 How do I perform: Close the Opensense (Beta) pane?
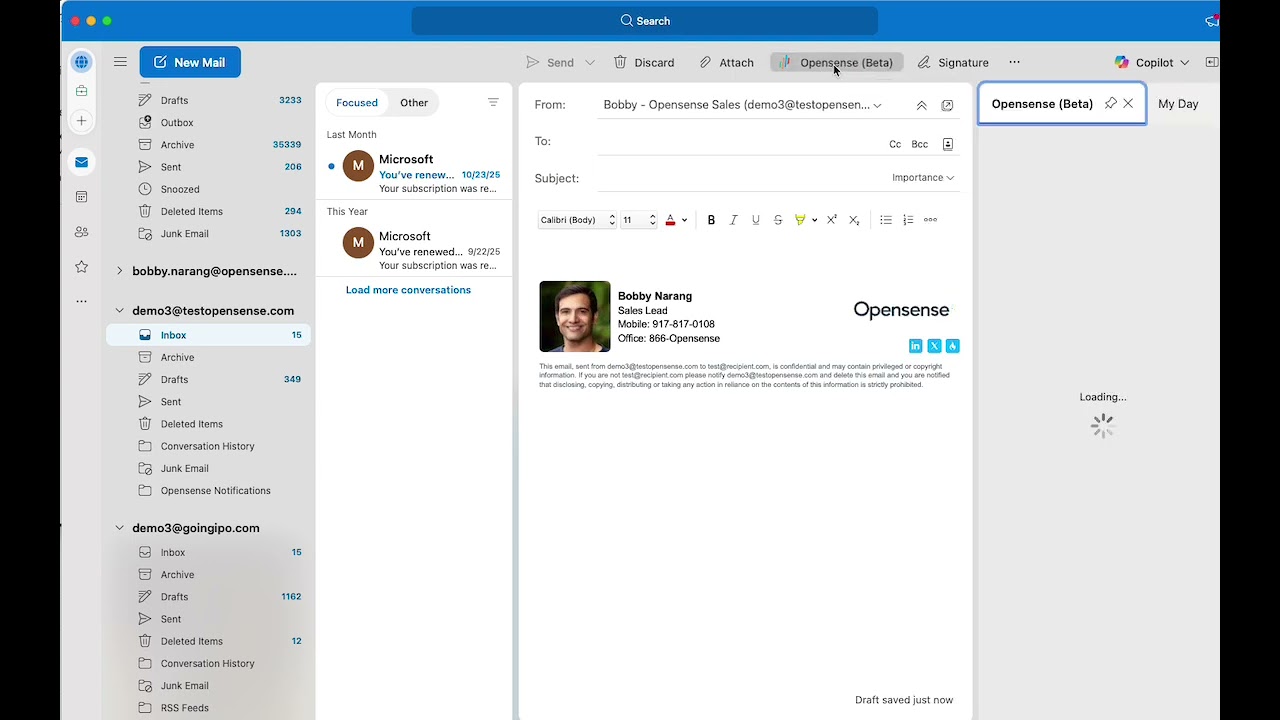coord(1128,103)
